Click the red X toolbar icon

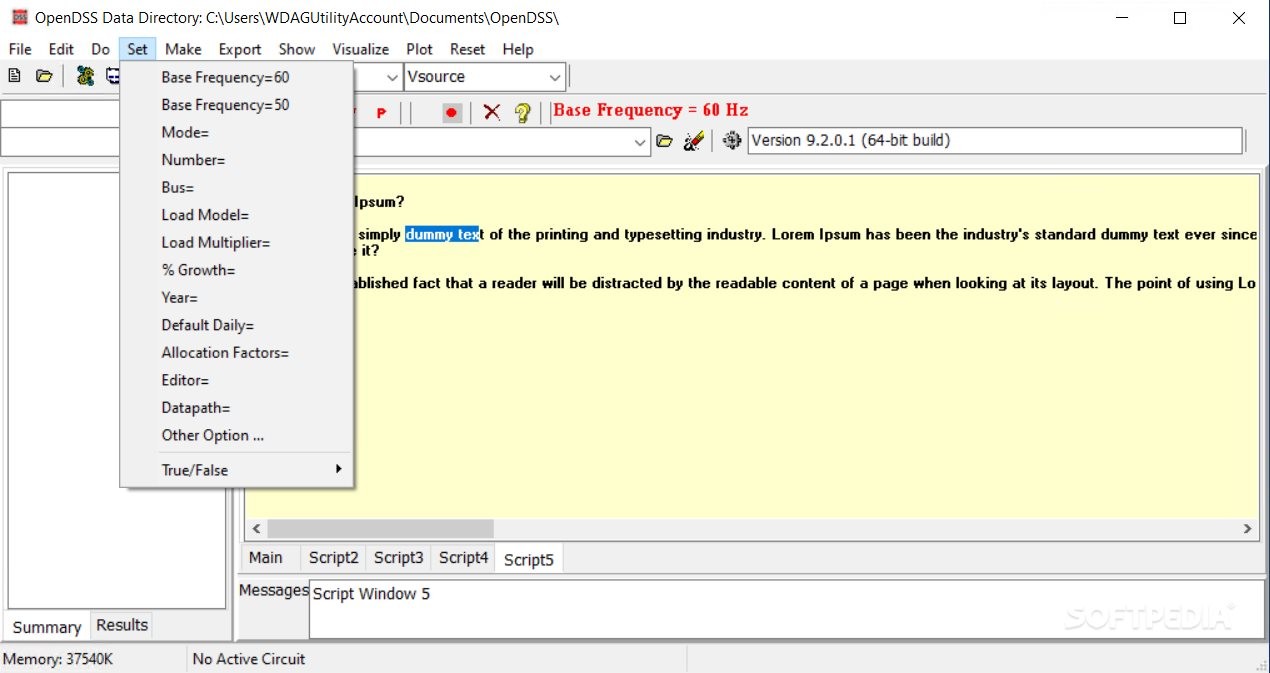(491, 112)
